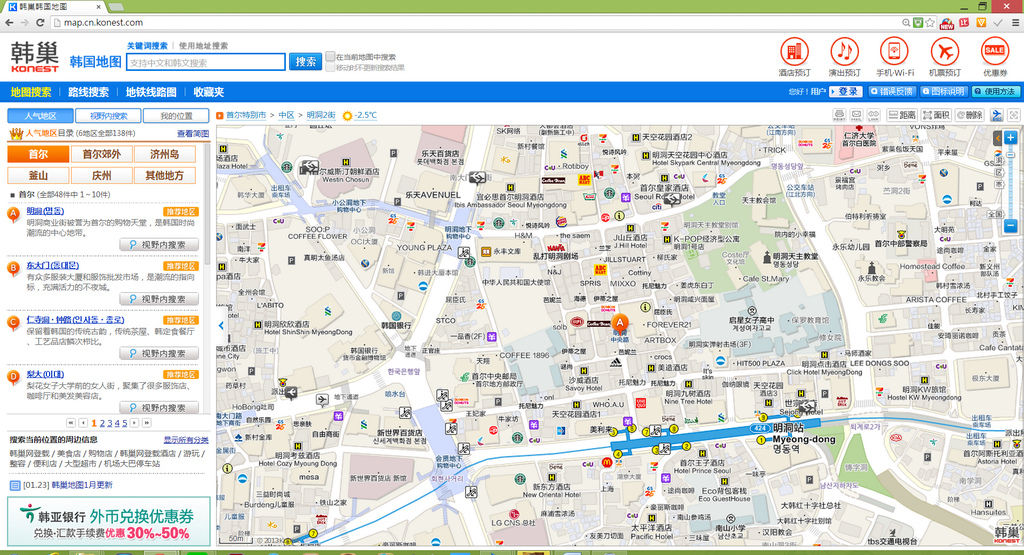Viewport: 1024px width, 555px height.
Task: Click the map zoom level slider track
Action: click(x=1010, y=182)
